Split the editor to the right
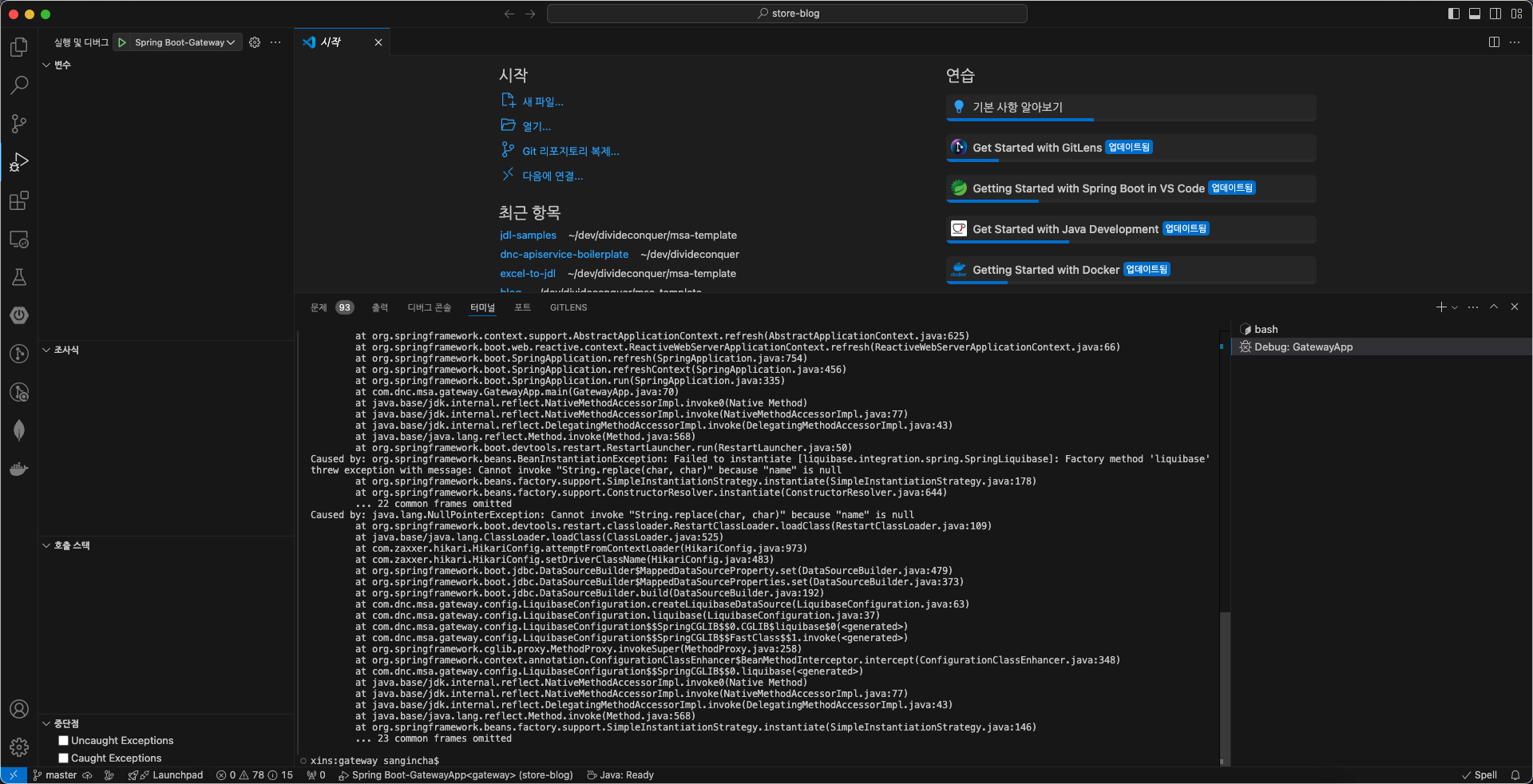 [x=1494, y=42]
